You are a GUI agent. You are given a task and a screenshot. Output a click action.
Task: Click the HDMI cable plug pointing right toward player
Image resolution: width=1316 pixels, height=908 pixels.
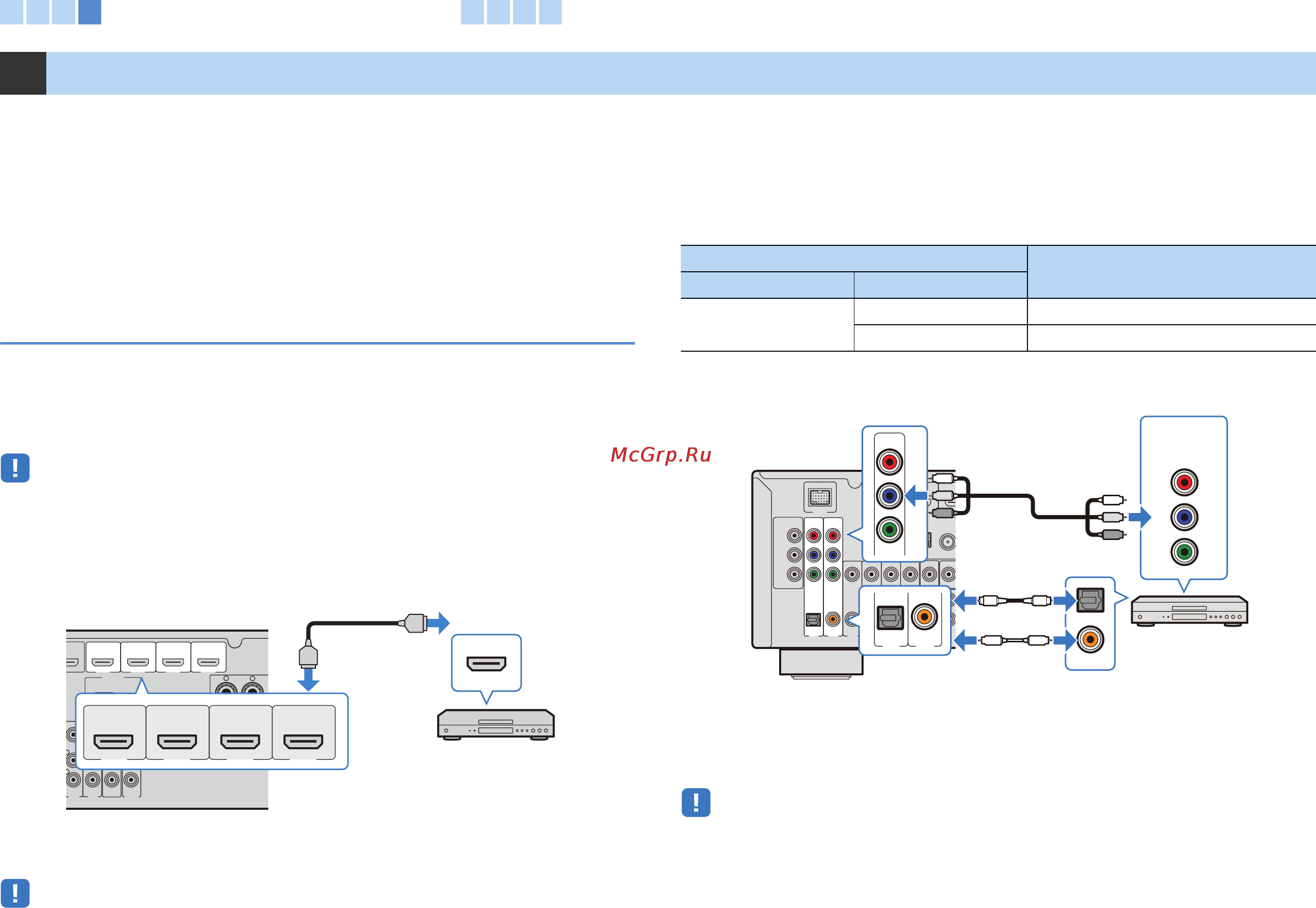[x=413, y=623]
